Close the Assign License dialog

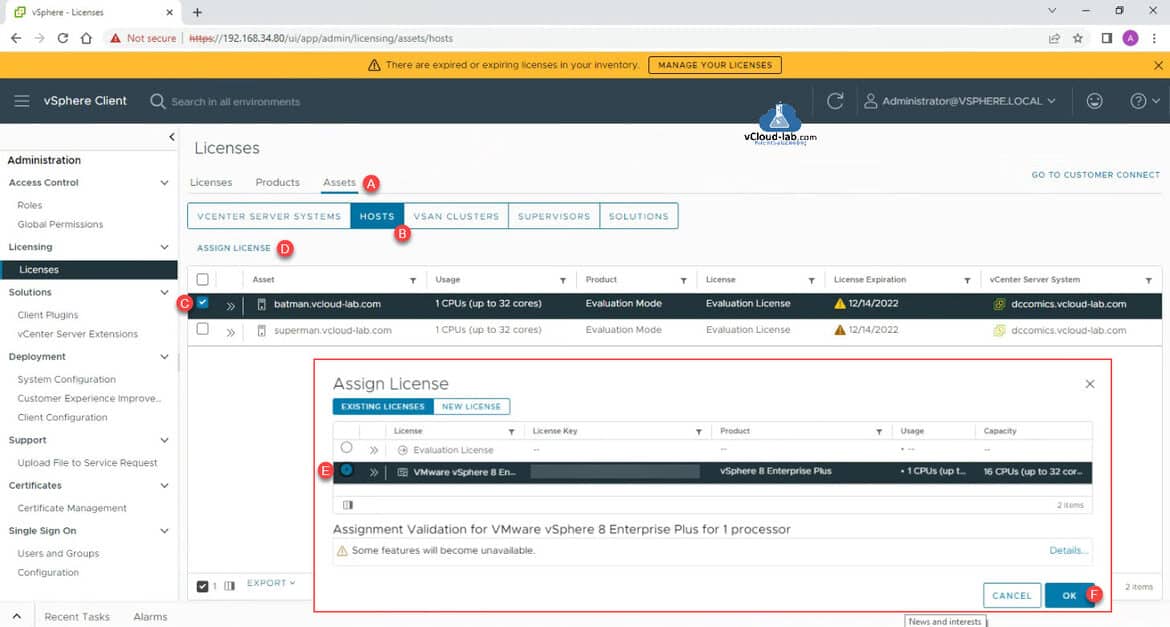[x=1089, y=384]
